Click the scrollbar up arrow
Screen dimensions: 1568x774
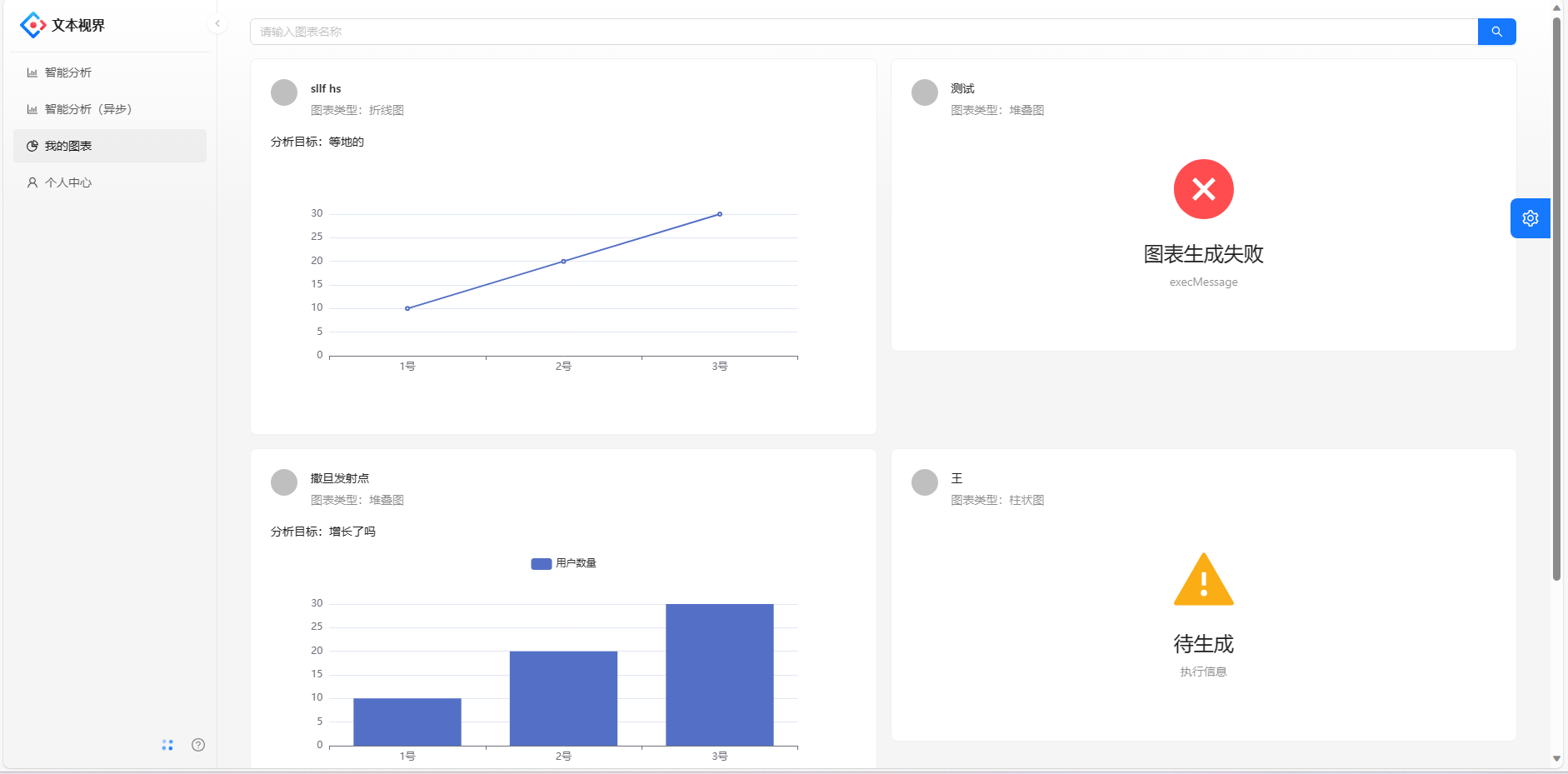(1556, 7)
